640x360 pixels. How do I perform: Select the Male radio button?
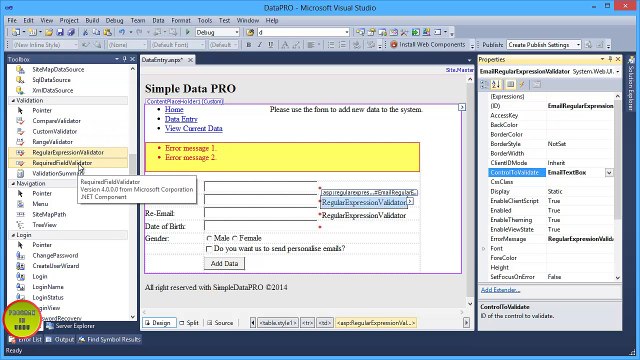pos(209,238)
